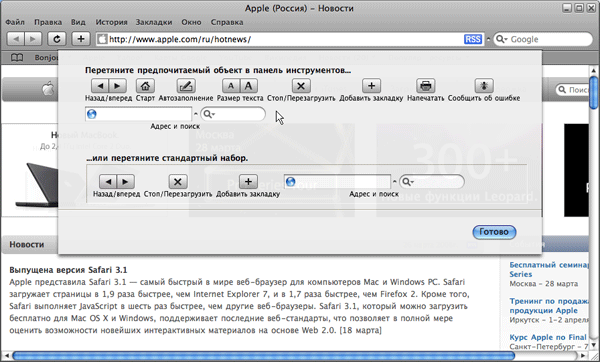600x362 pixels.
Task: Open the Окно menu
Action: click(x=191, y=22)
